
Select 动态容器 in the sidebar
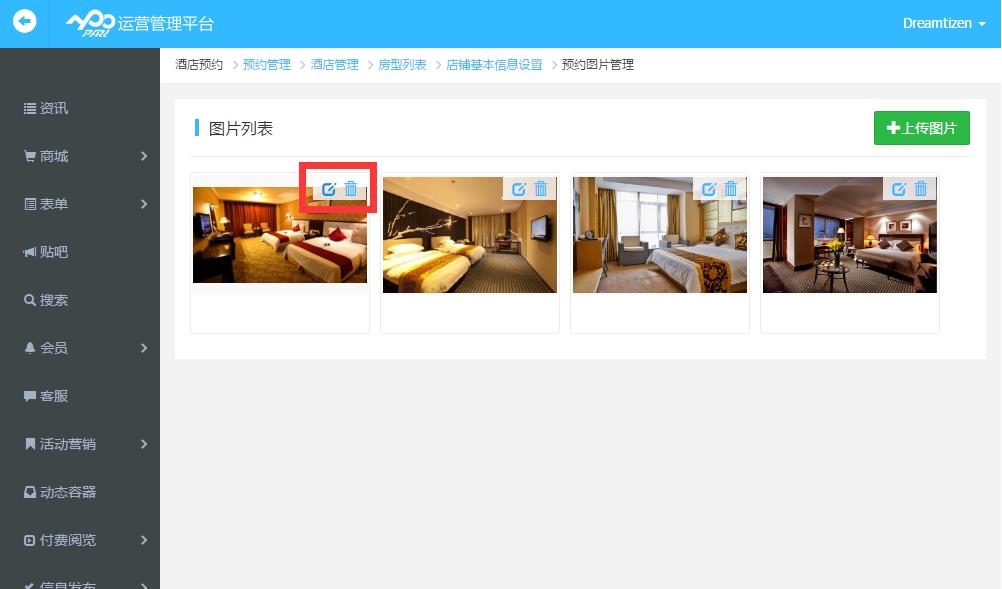[x=67, y=492]
